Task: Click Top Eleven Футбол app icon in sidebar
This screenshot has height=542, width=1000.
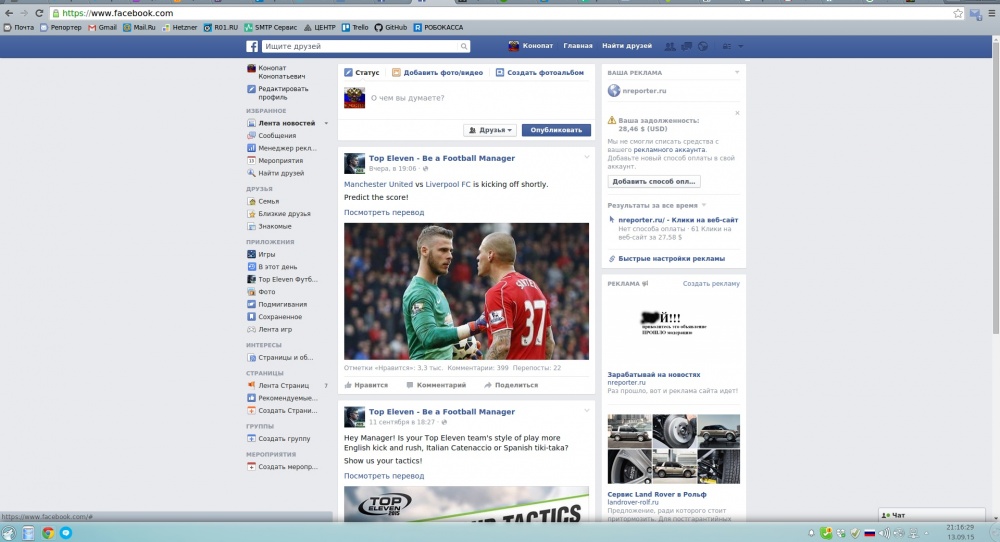Action: pyautogui.click(x=251, y=279)
